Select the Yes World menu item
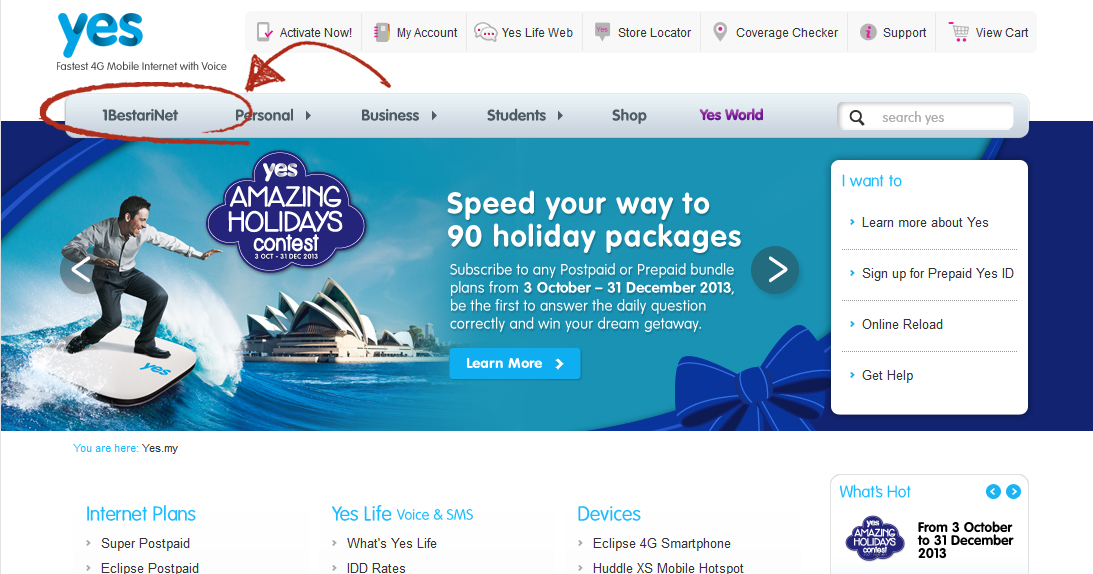 click(x=731, y=115)
